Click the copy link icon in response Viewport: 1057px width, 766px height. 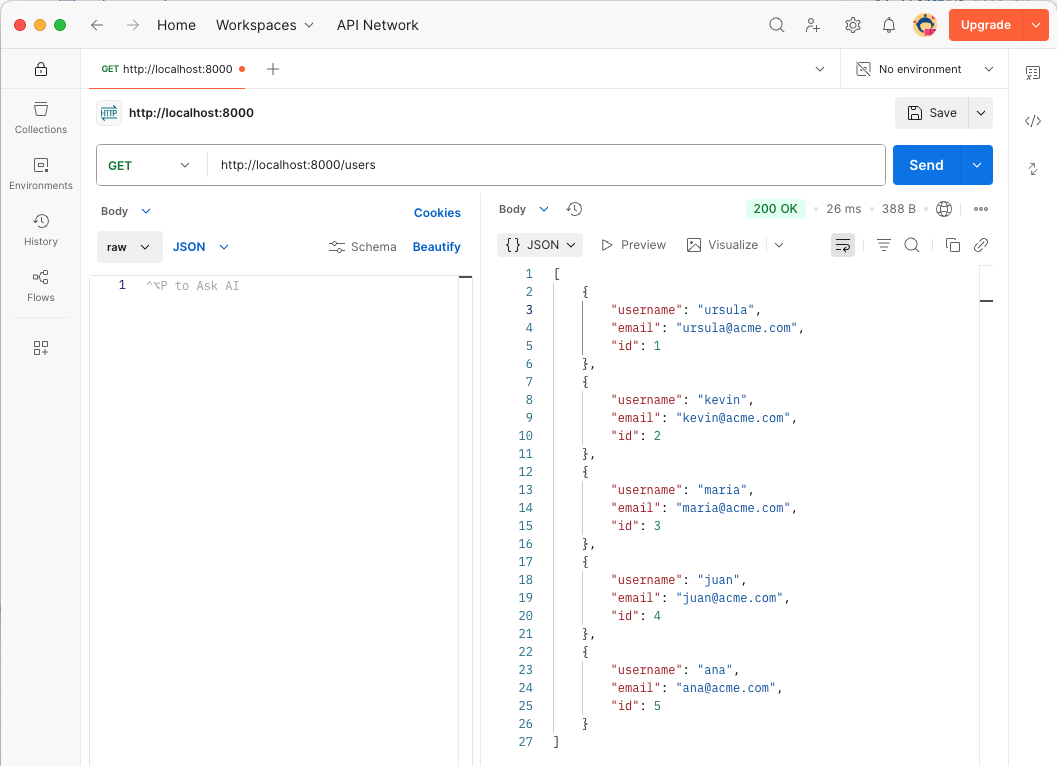pos(981,245)
